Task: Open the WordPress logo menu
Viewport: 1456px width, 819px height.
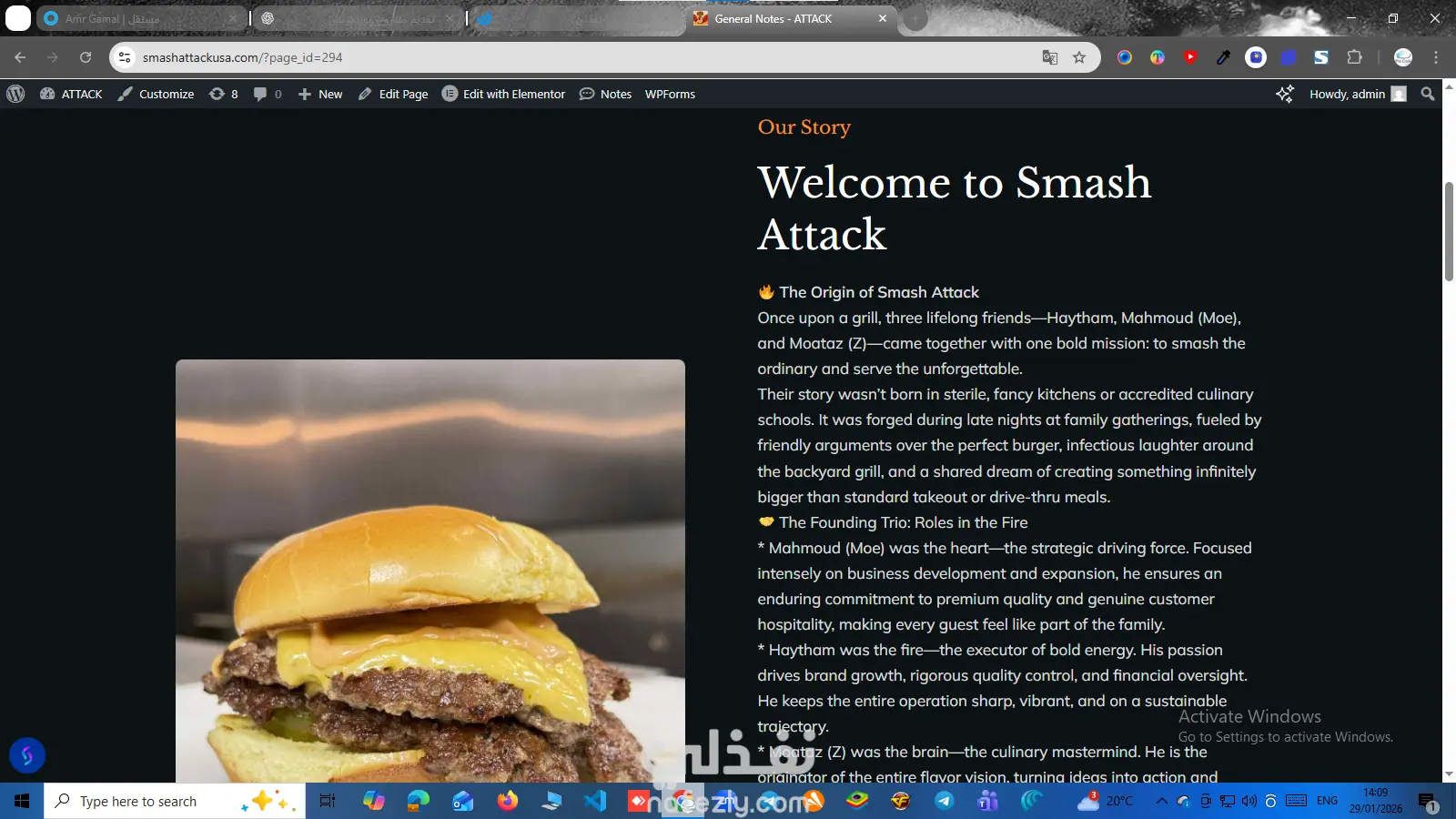Action: point(15,94)
